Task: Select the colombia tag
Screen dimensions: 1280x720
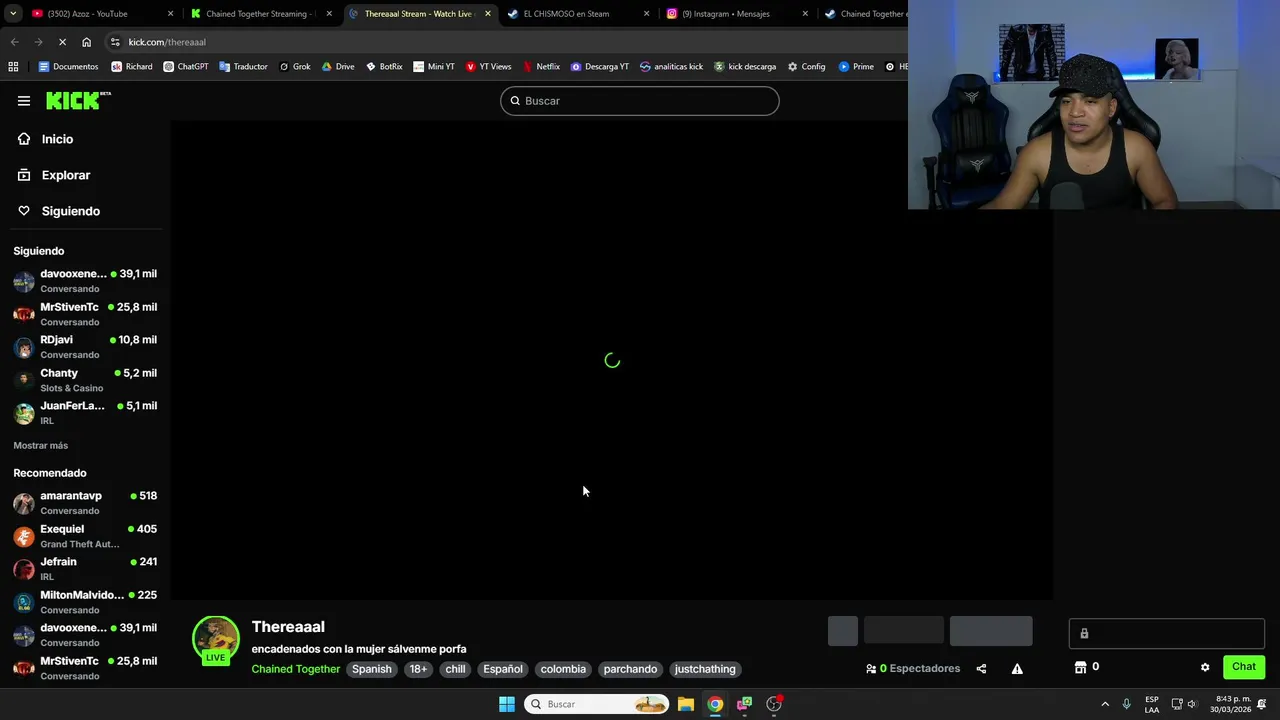Action: 563,669
